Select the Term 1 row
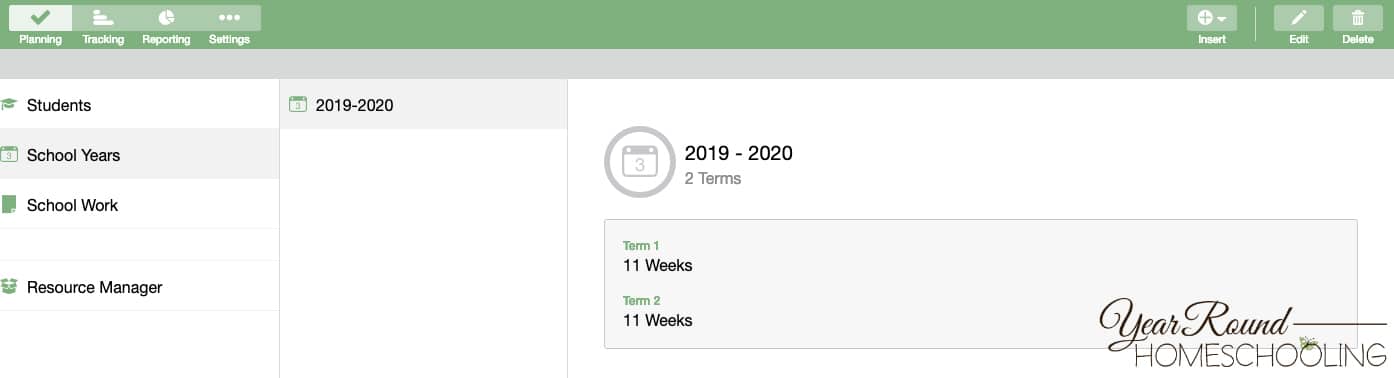Viewport: 1394px width, 378px height. point(980,256)
